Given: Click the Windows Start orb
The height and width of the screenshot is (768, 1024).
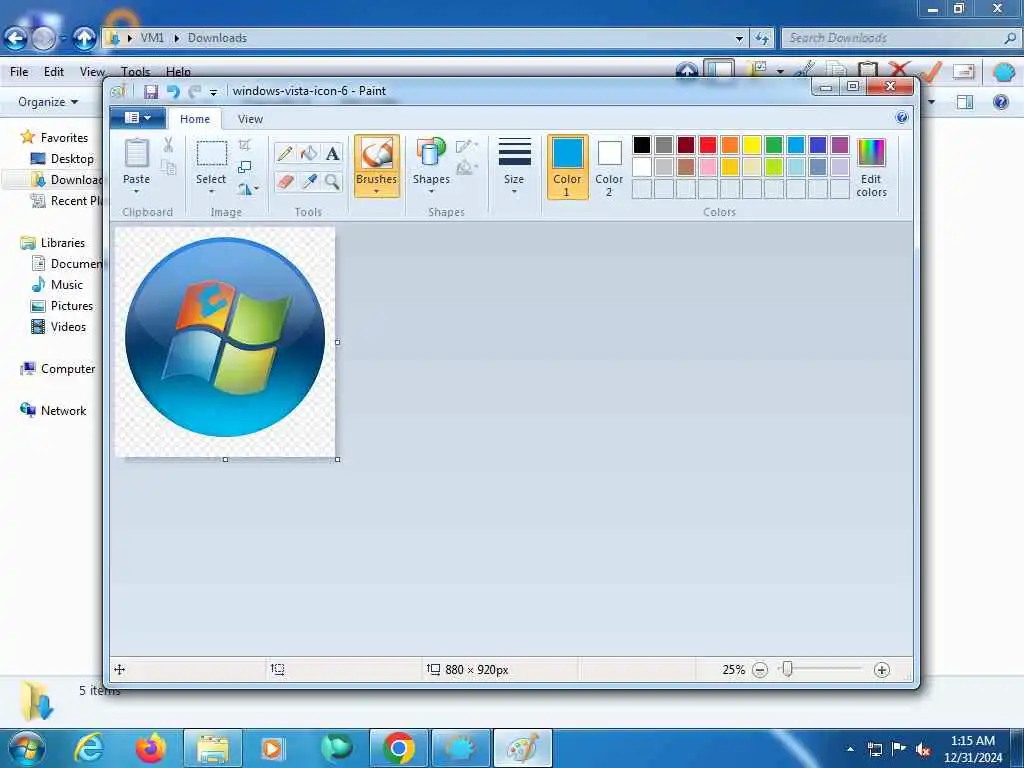Looking at the screenshot, I should point(26,748).
